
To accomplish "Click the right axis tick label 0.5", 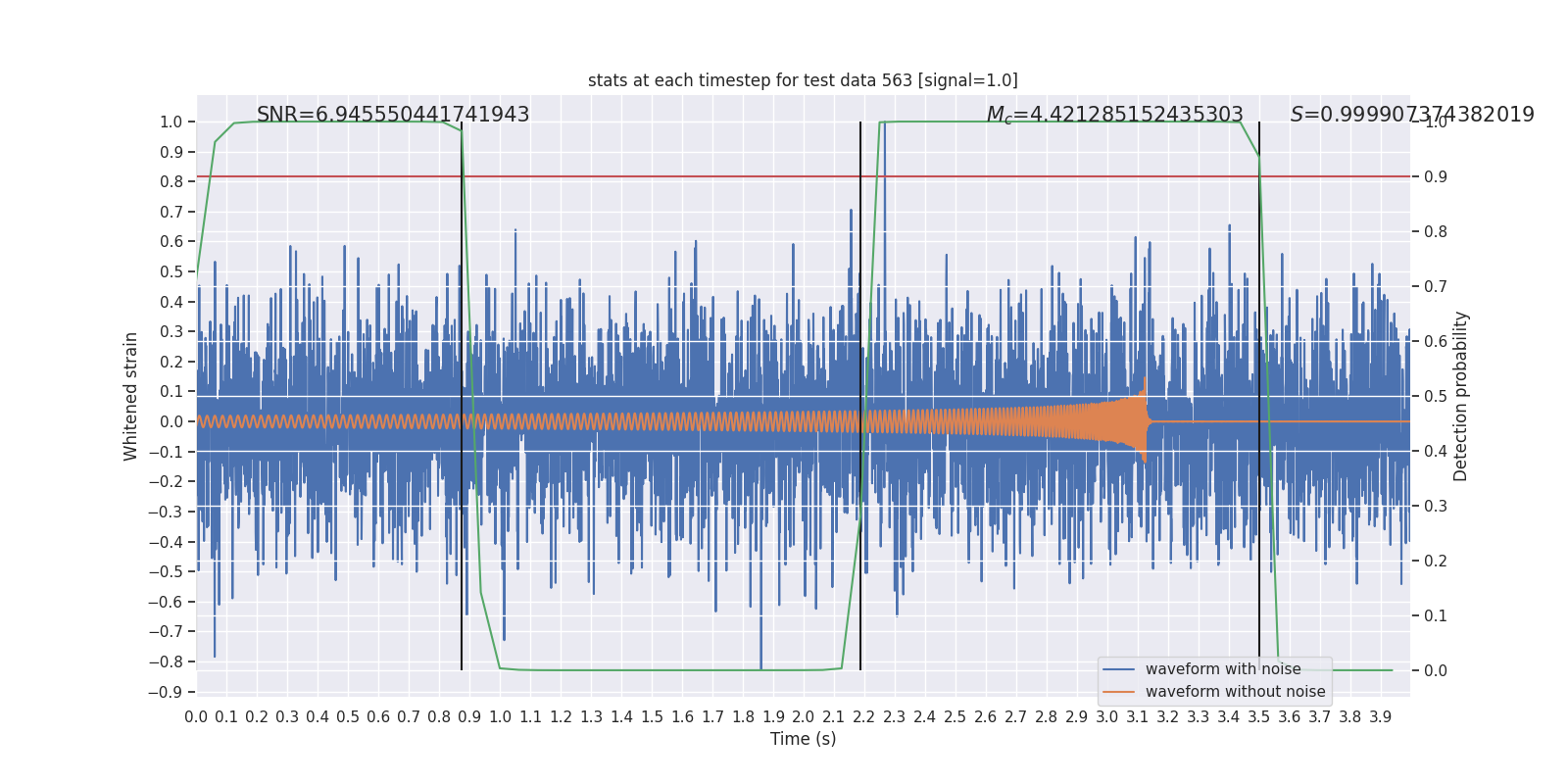I will (1436, 396).
